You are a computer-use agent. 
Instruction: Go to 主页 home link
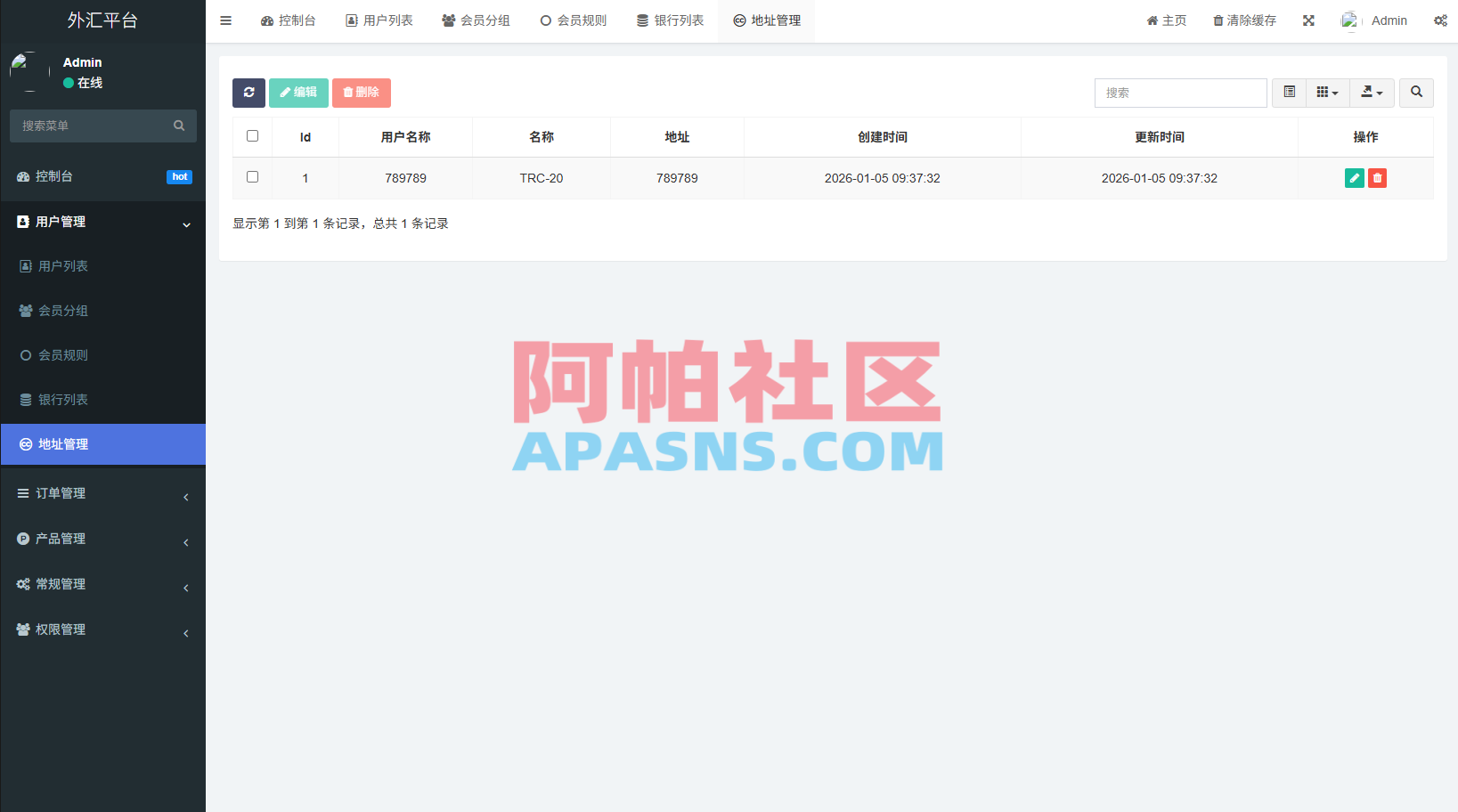click(1166, 20)
